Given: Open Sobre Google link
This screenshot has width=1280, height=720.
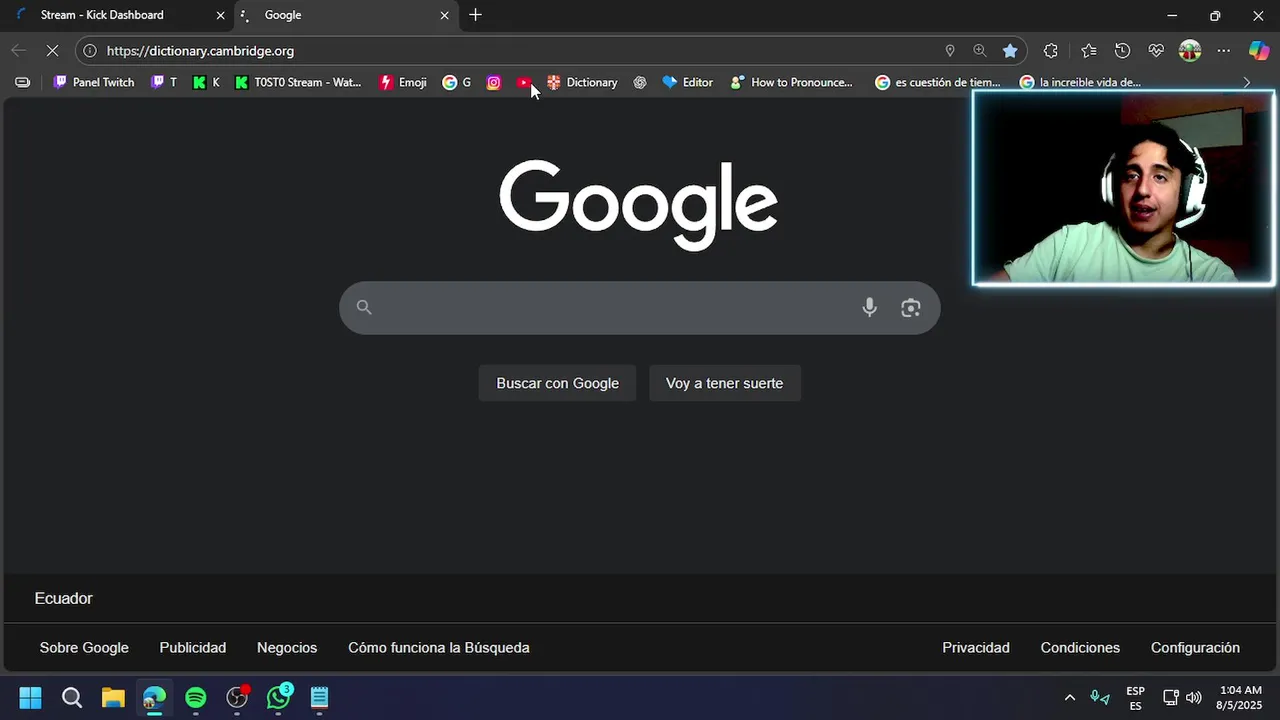Looking at the screenshot, I should [84, 648].
